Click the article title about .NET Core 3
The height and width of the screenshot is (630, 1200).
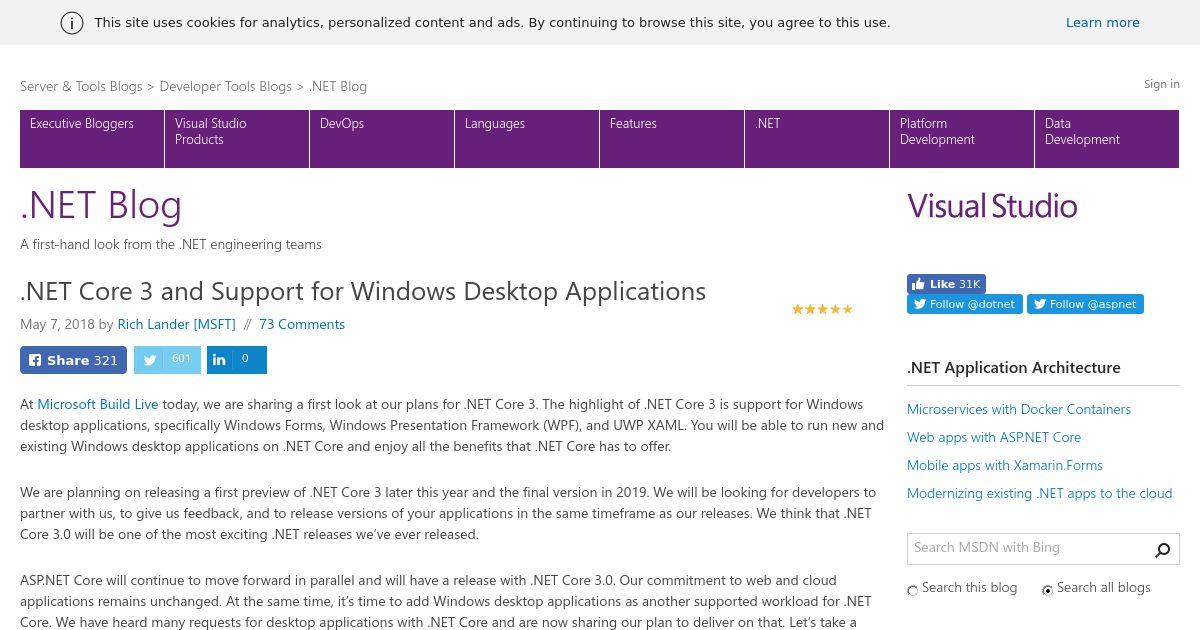point(363,291)
